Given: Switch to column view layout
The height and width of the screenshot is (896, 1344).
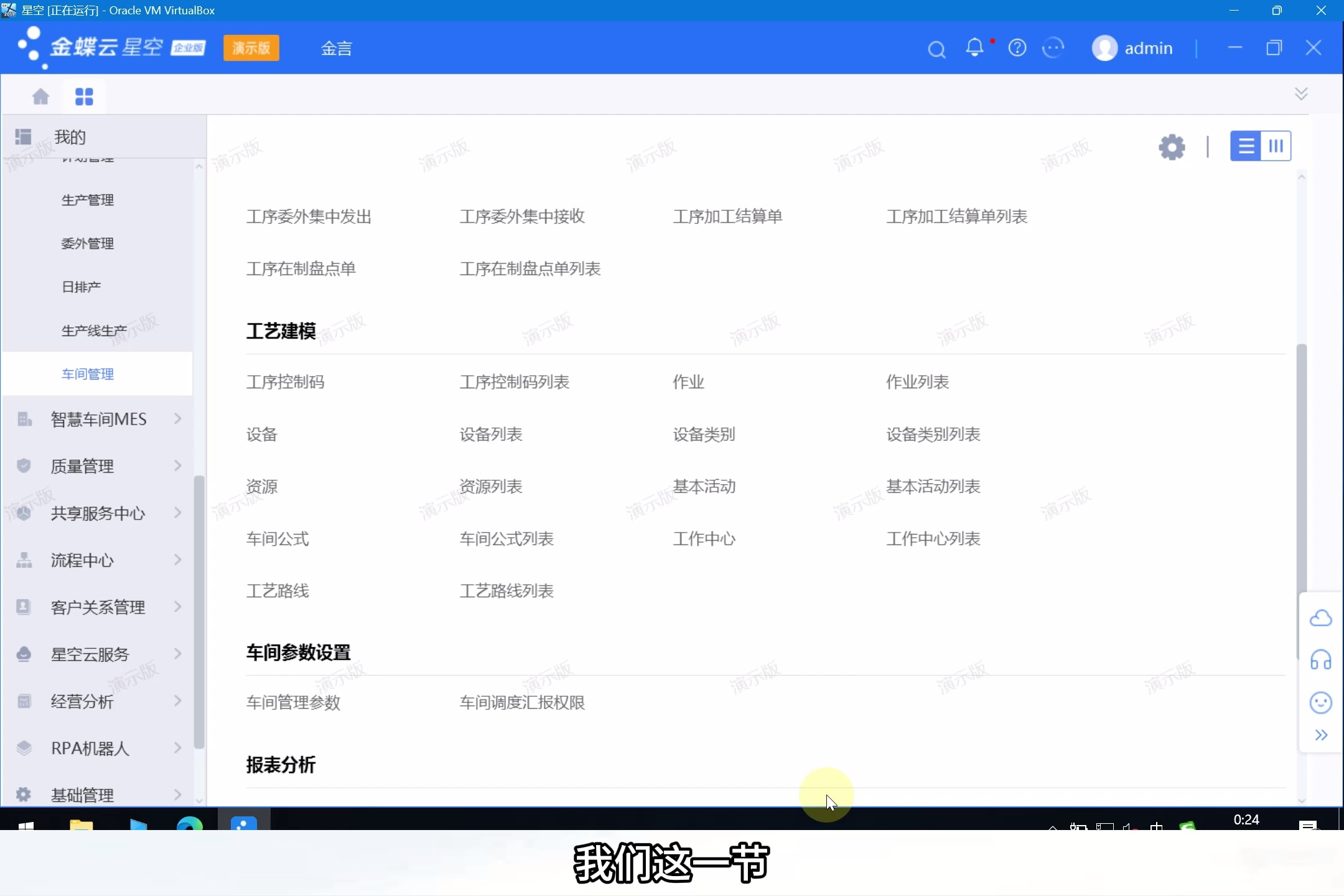Looking at the screenshot, I should click(x=1277, y=146).
